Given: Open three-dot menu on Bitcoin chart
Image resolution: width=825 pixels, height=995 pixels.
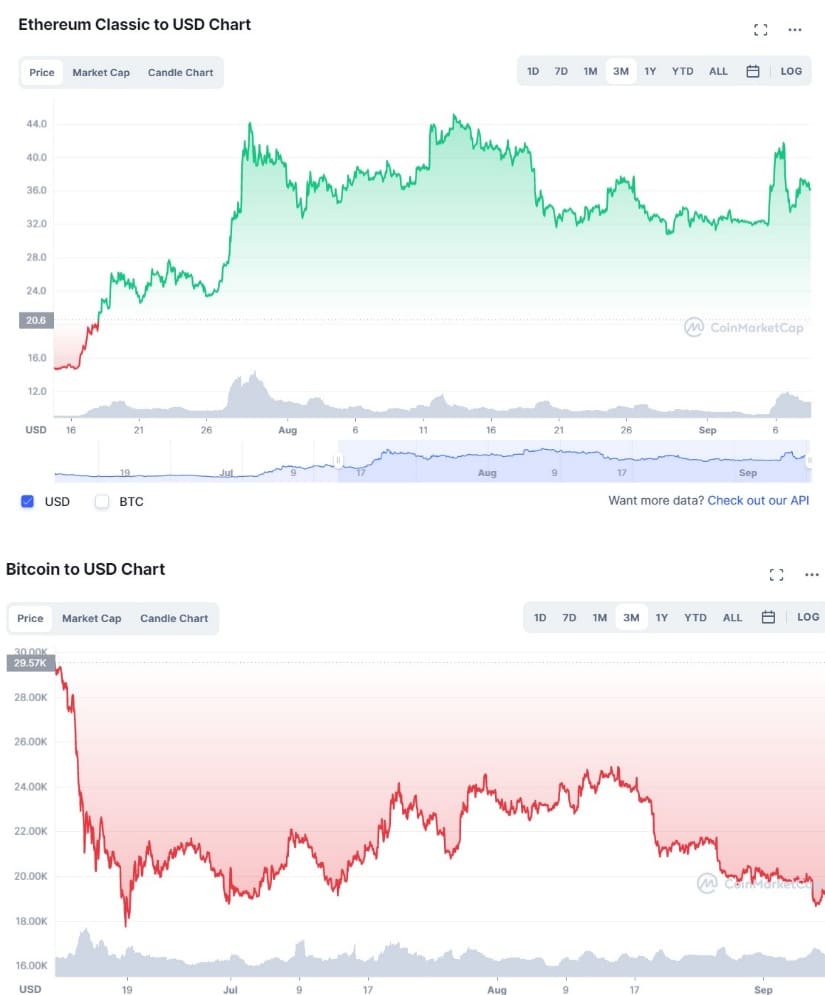Looking at the screenshot, I should [811, 575].
